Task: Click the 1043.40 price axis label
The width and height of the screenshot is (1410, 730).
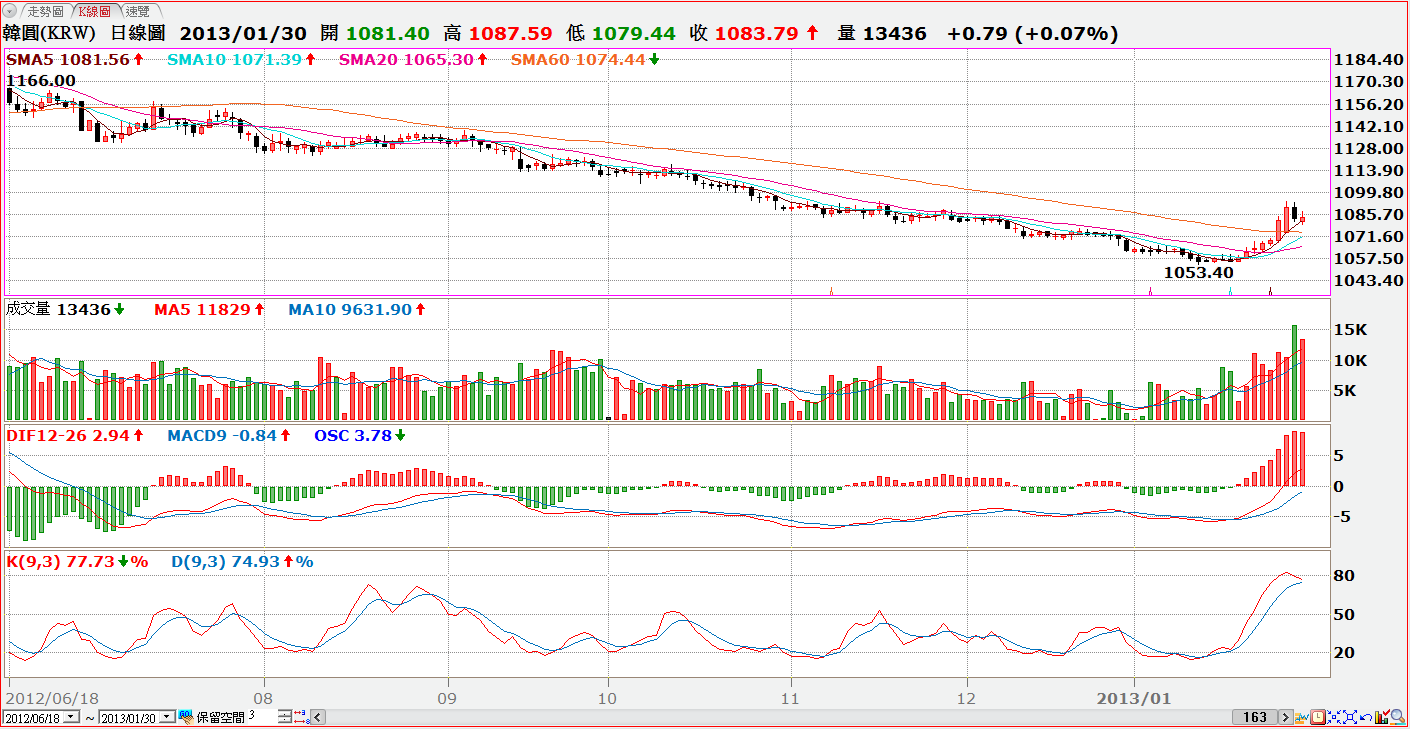Action: (x=1368, y=280)
